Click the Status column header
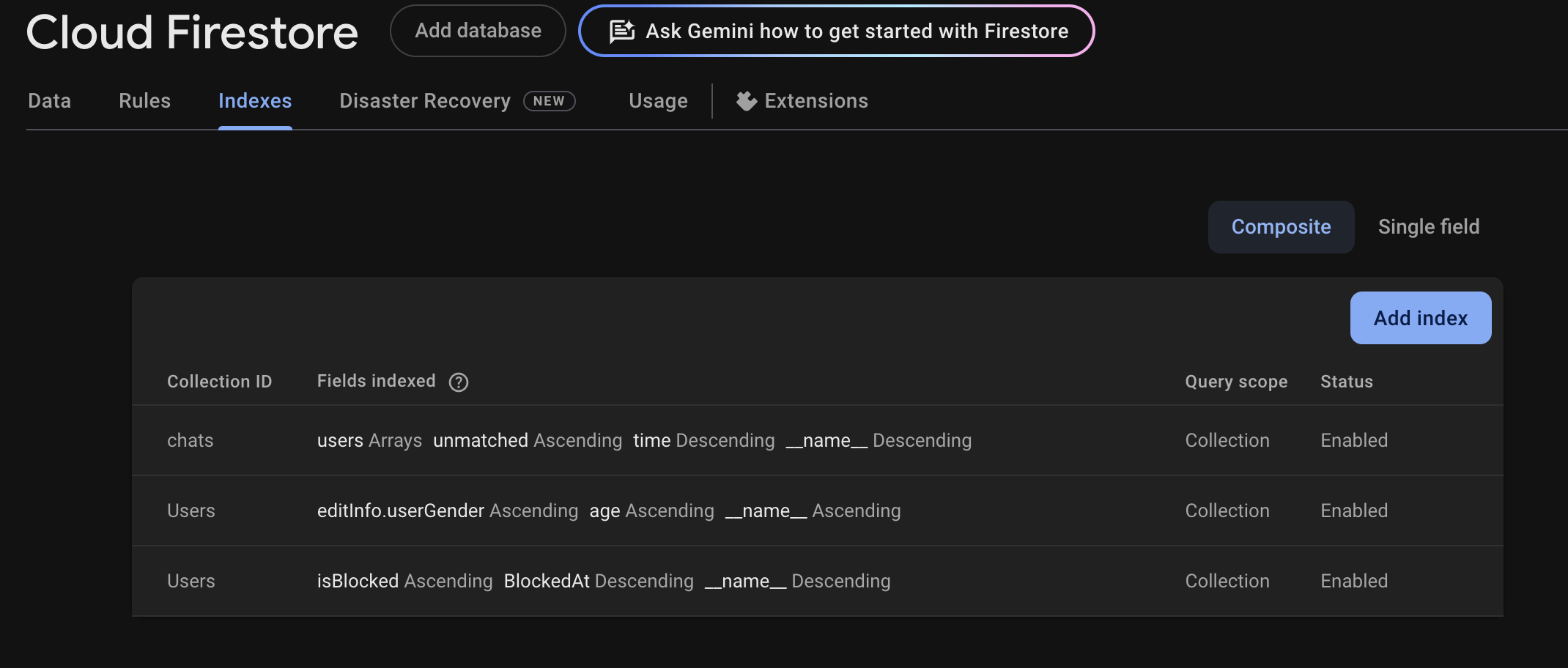Screen dimensions: 1568x668 coord(1347,382)
